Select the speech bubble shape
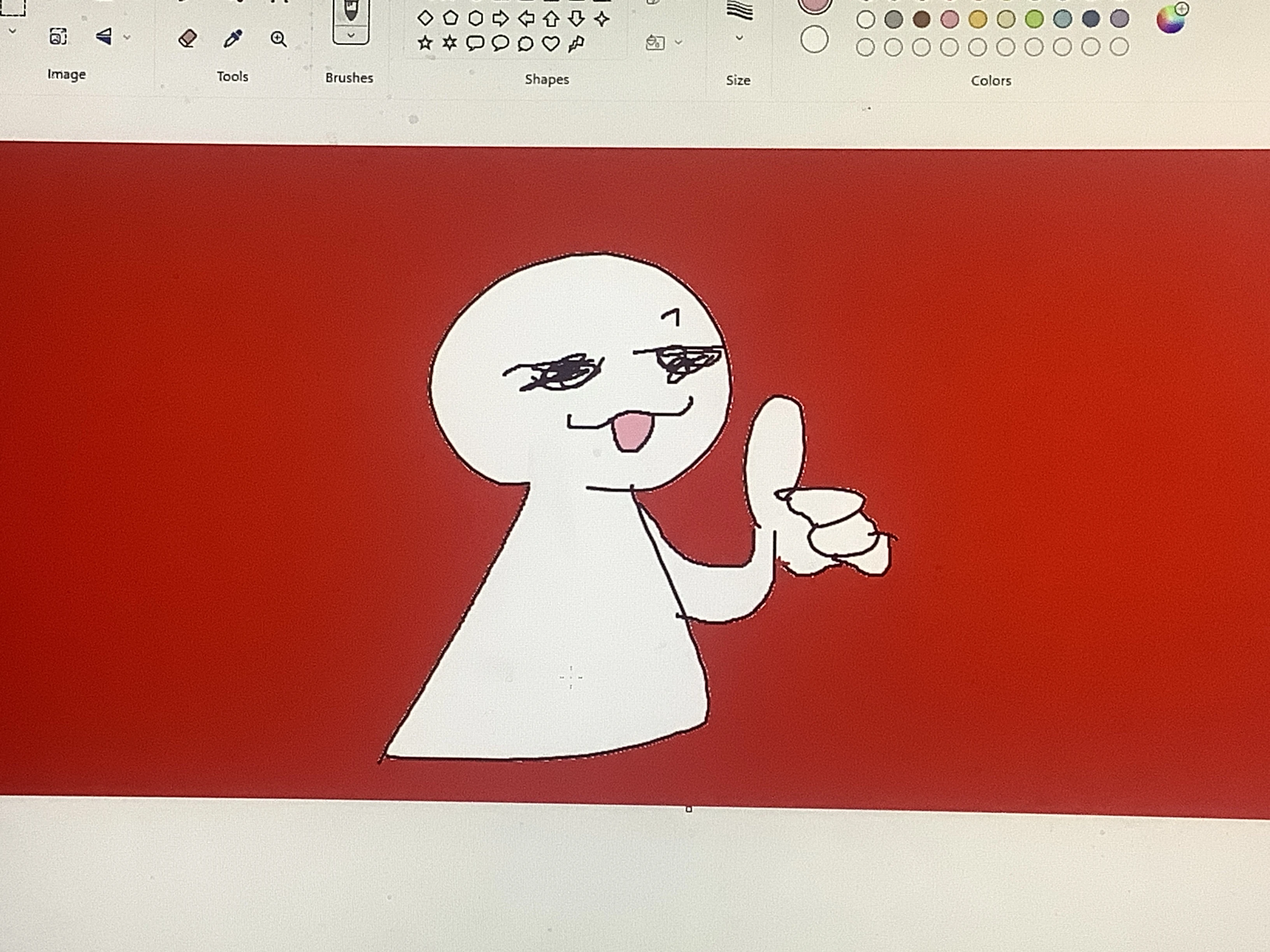The image size is (1270, 952). [475, 44]
